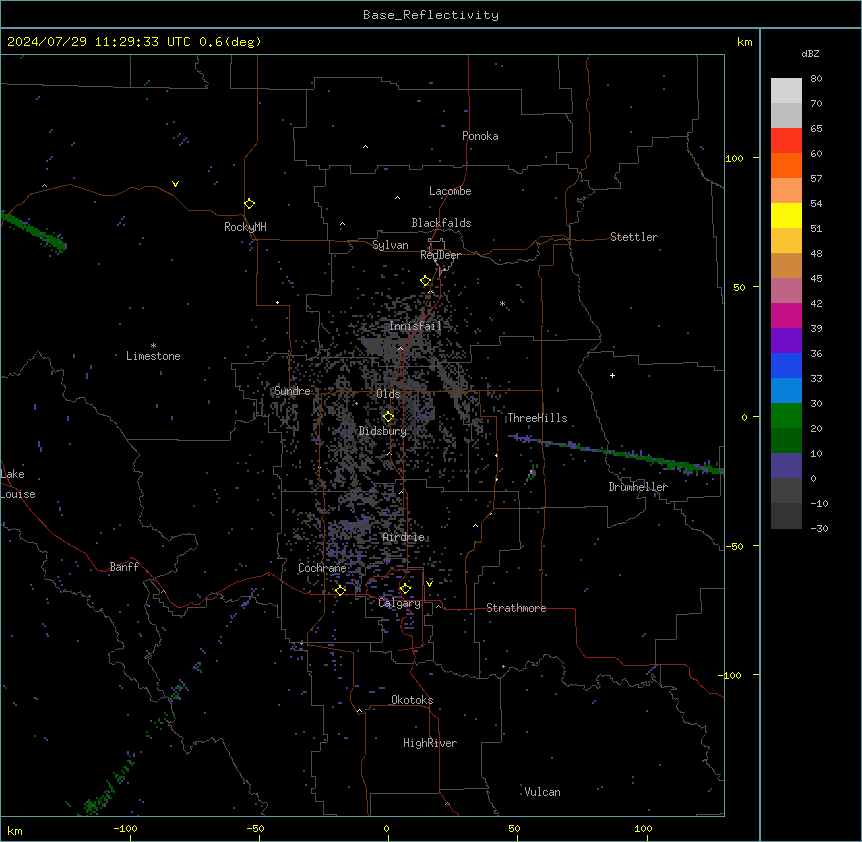Select the light gray 70-80 dBZ swatch
Image resolution: width=862 pixels, height=842 pixels.
[786, 91]
